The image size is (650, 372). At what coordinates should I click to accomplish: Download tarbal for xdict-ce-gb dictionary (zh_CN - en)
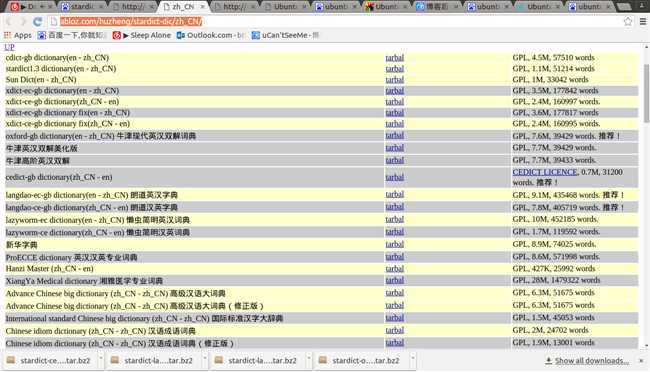coord(395,102)
